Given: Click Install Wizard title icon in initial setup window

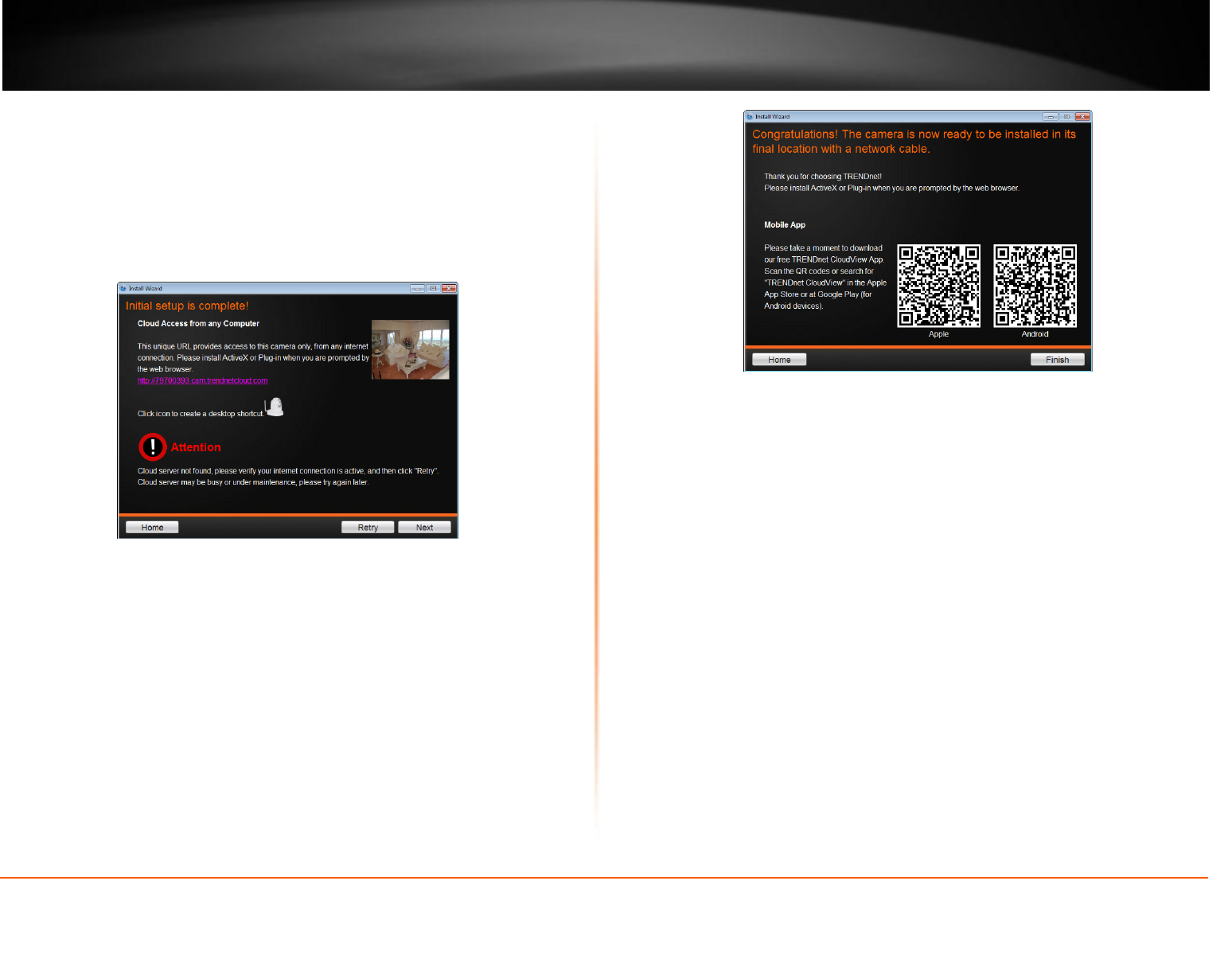Looking at the screenshot, I should (x=123, y=288).
